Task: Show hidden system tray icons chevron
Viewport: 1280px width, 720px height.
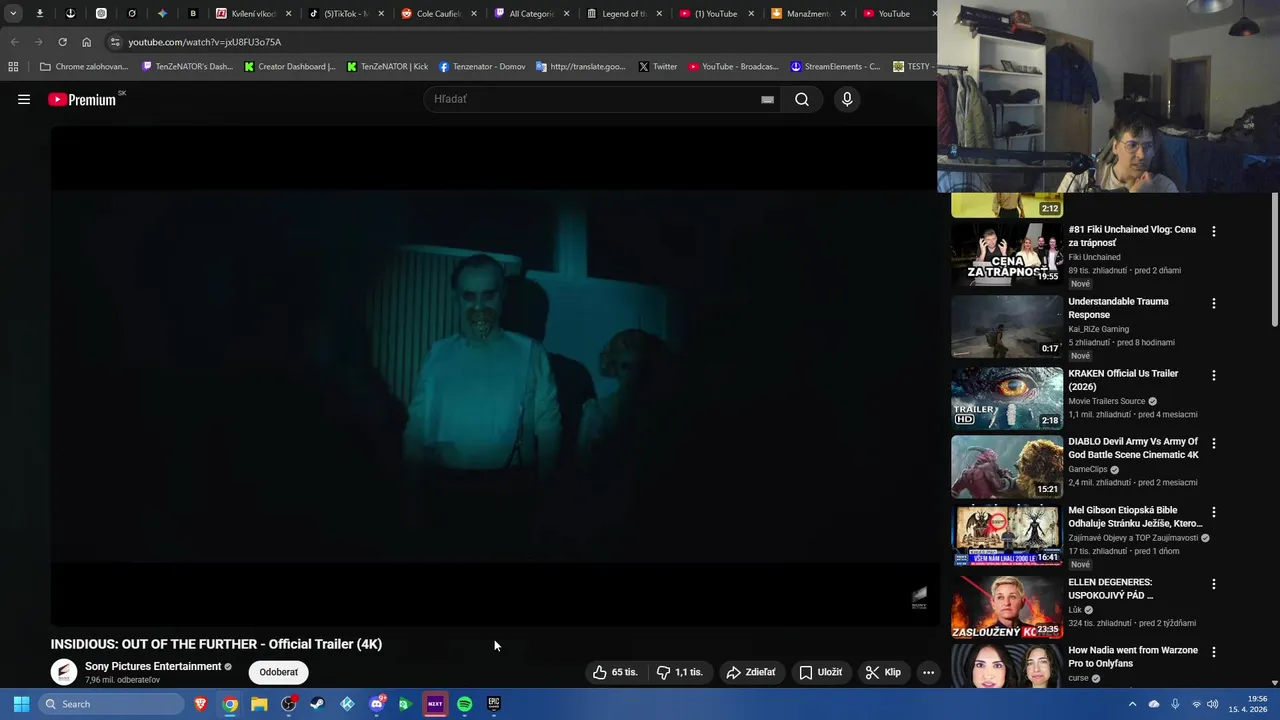Action: [1132, 704]
